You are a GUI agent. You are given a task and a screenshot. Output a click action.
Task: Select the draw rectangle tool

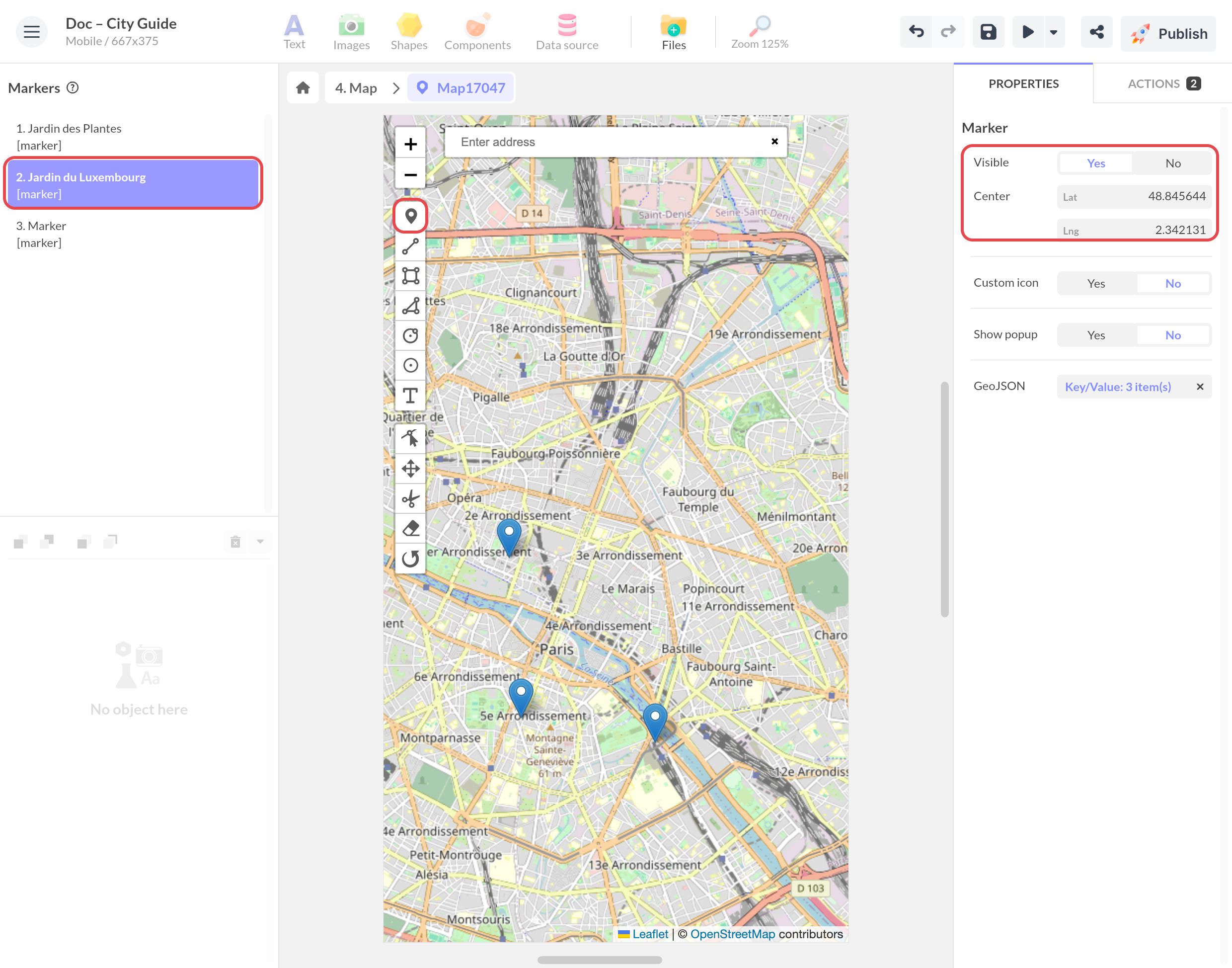[411, 276]
